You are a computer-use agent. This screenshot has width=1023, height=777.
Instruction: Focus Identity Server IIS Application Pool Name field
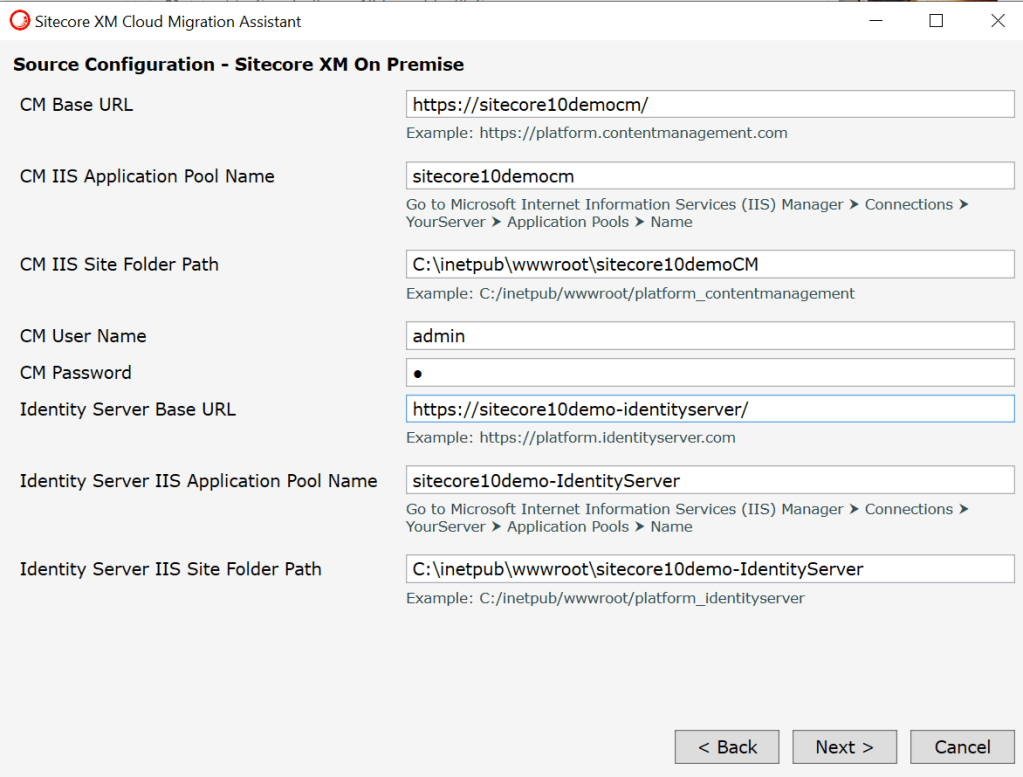709,481
